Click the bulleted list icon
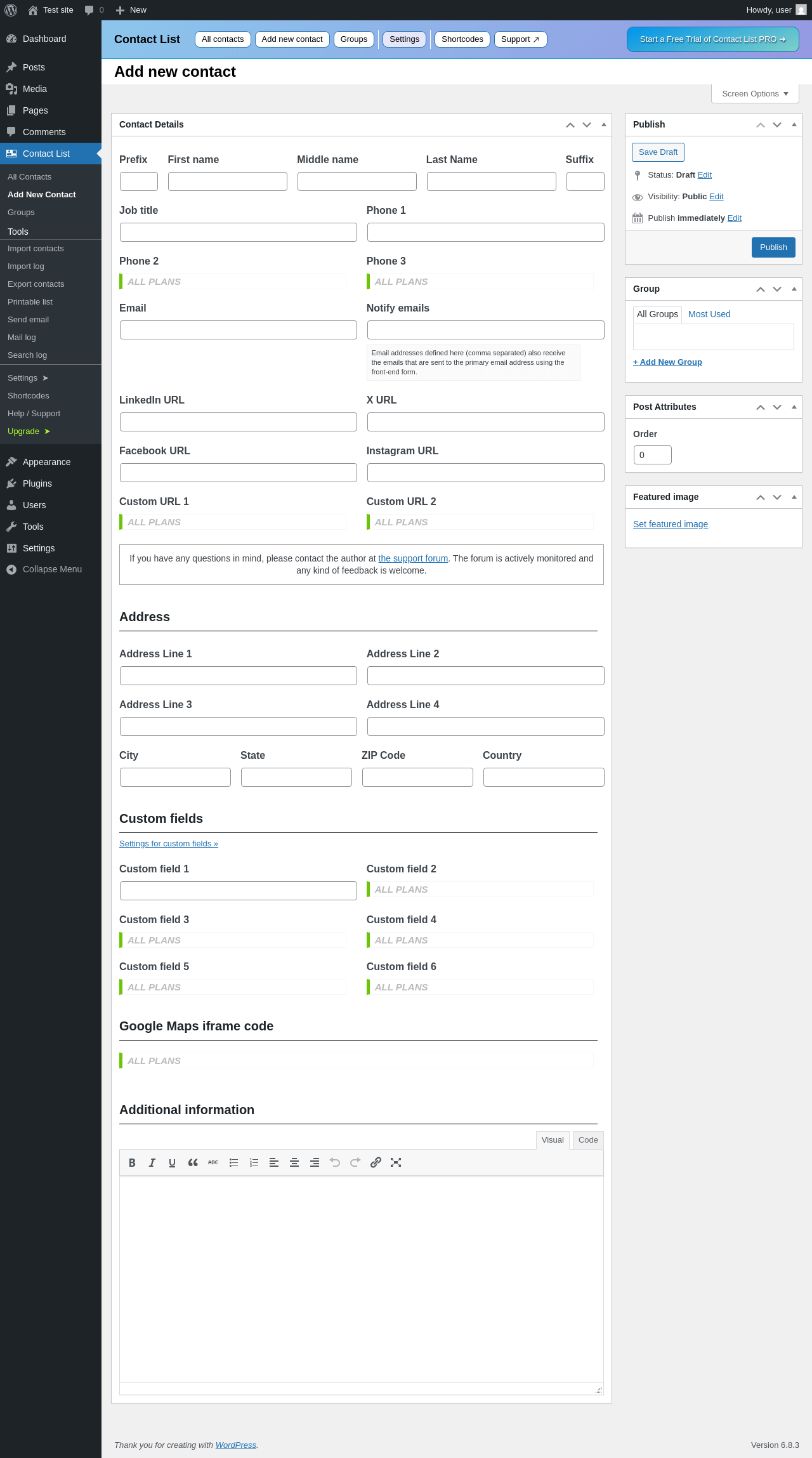The image size is (812, 1458). click(x=233, y=1162)
